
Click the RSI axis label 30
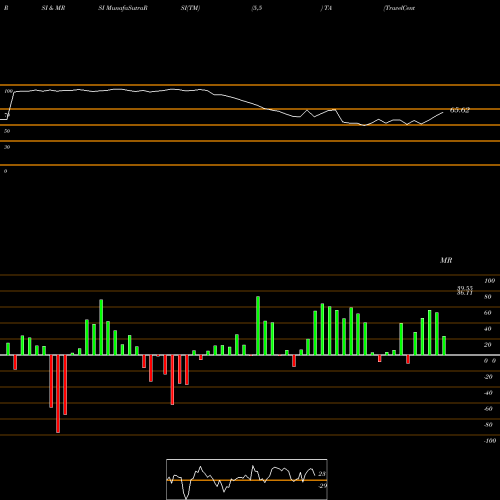pos(7,147)
